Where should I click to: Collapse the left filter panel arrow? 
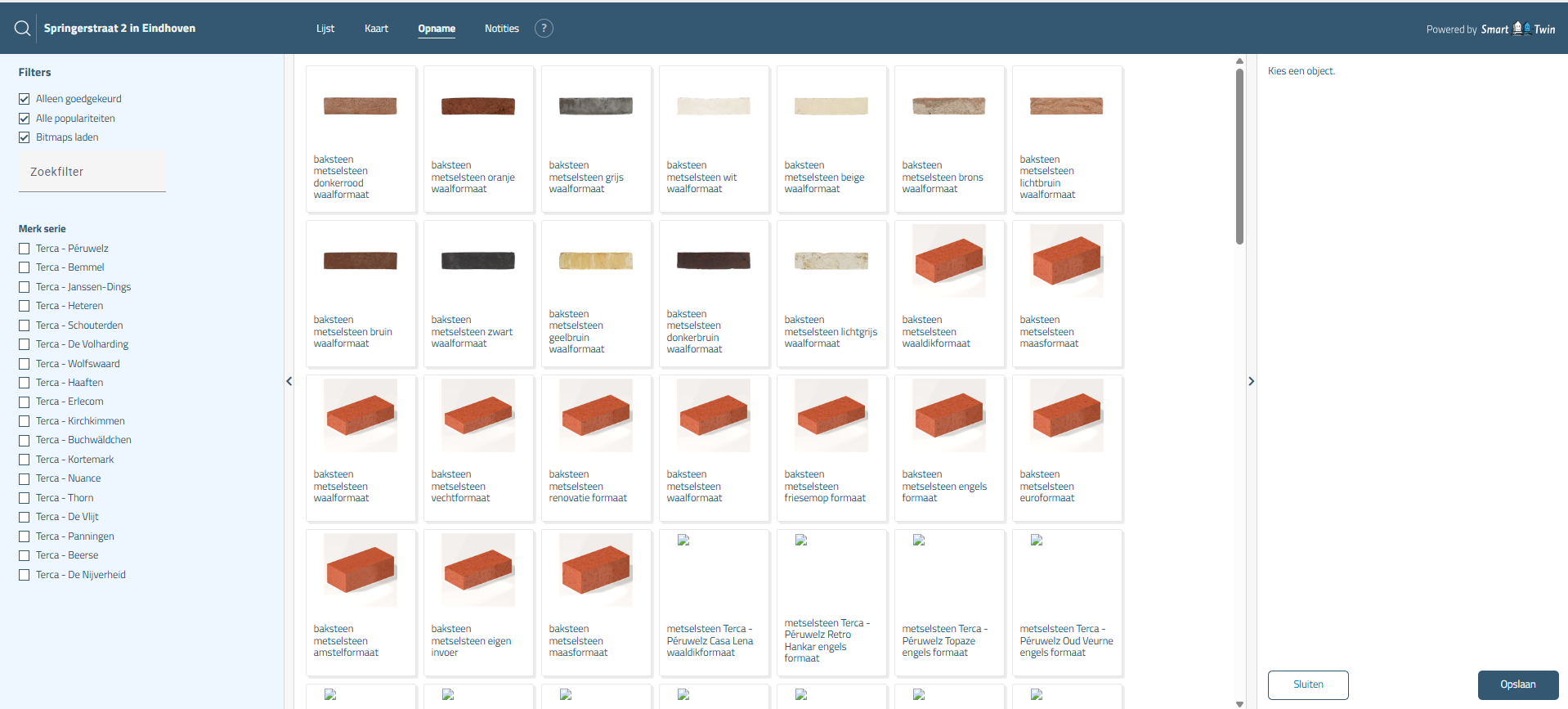tap(289, 381)
